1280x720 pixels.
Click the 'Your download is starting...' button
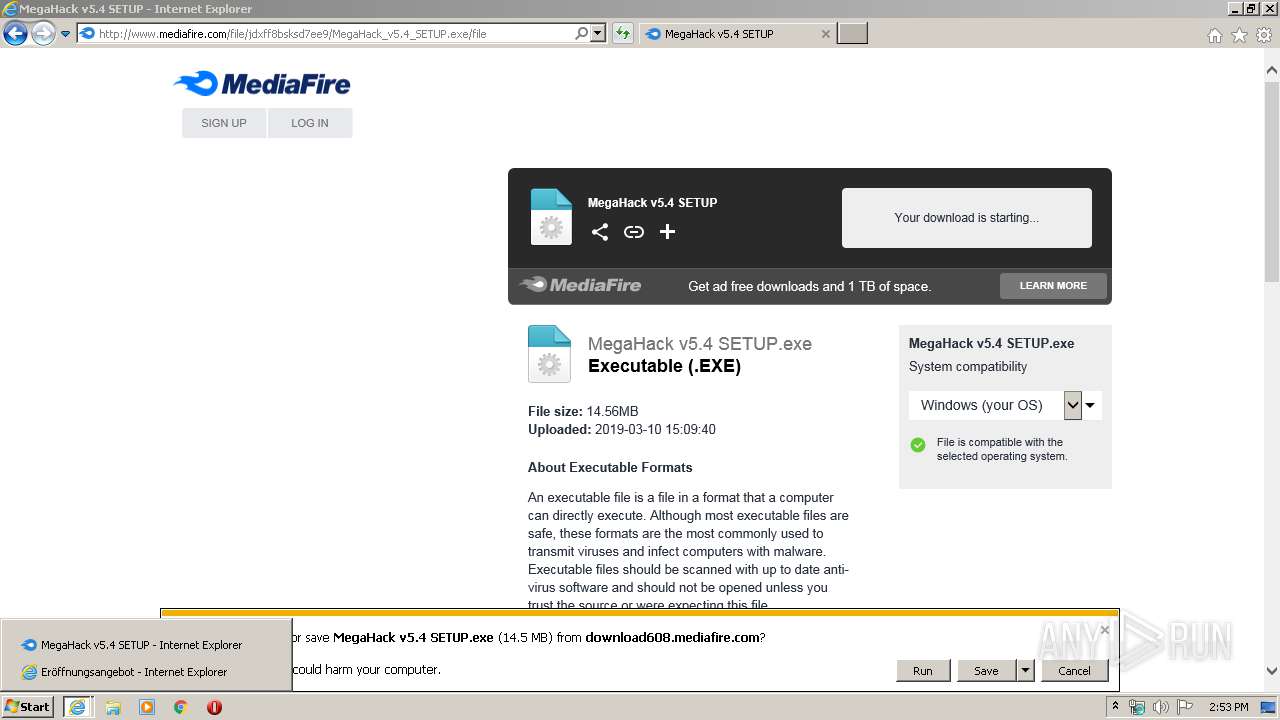click(967, 218)
